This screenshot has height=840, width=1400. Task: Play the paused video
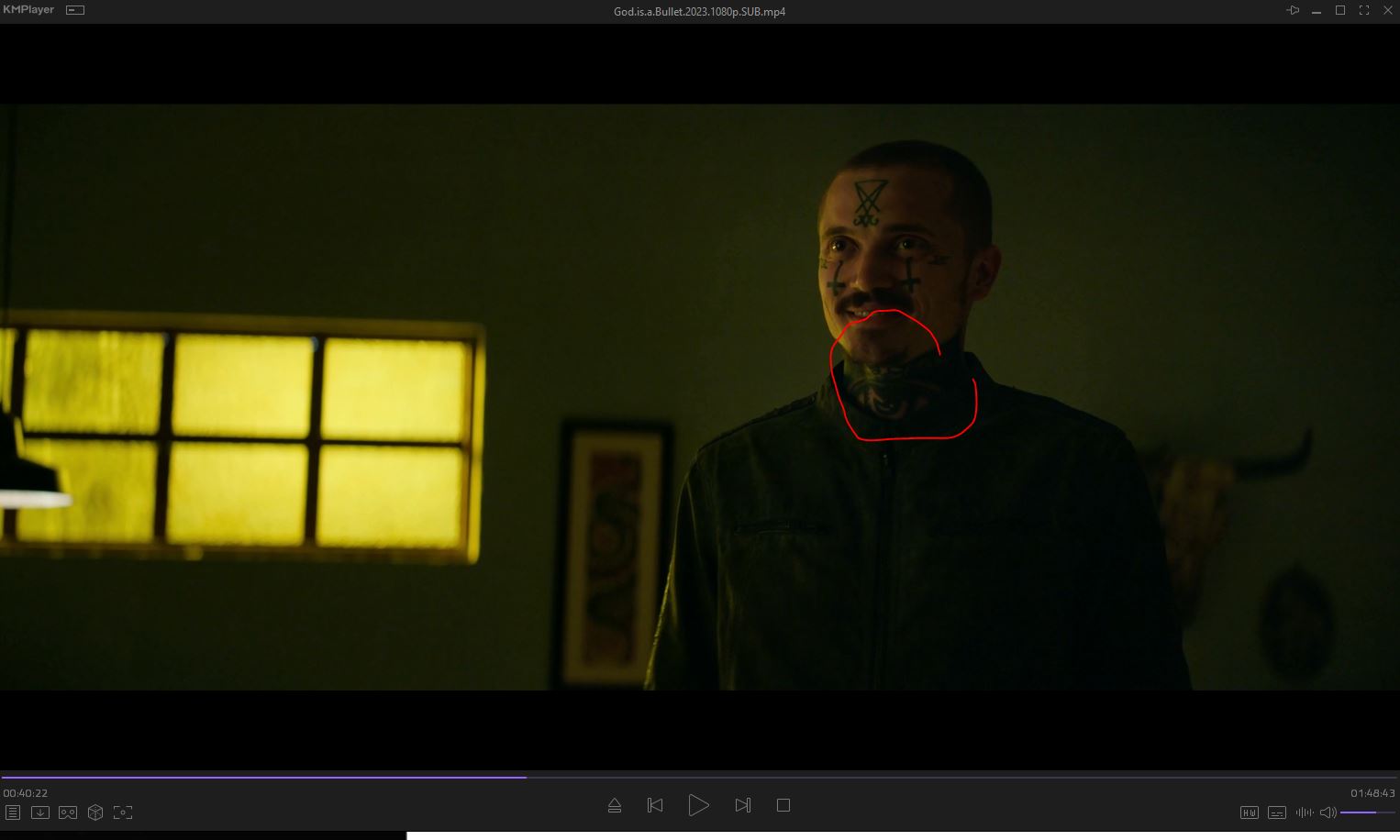[x=698, y=805]
